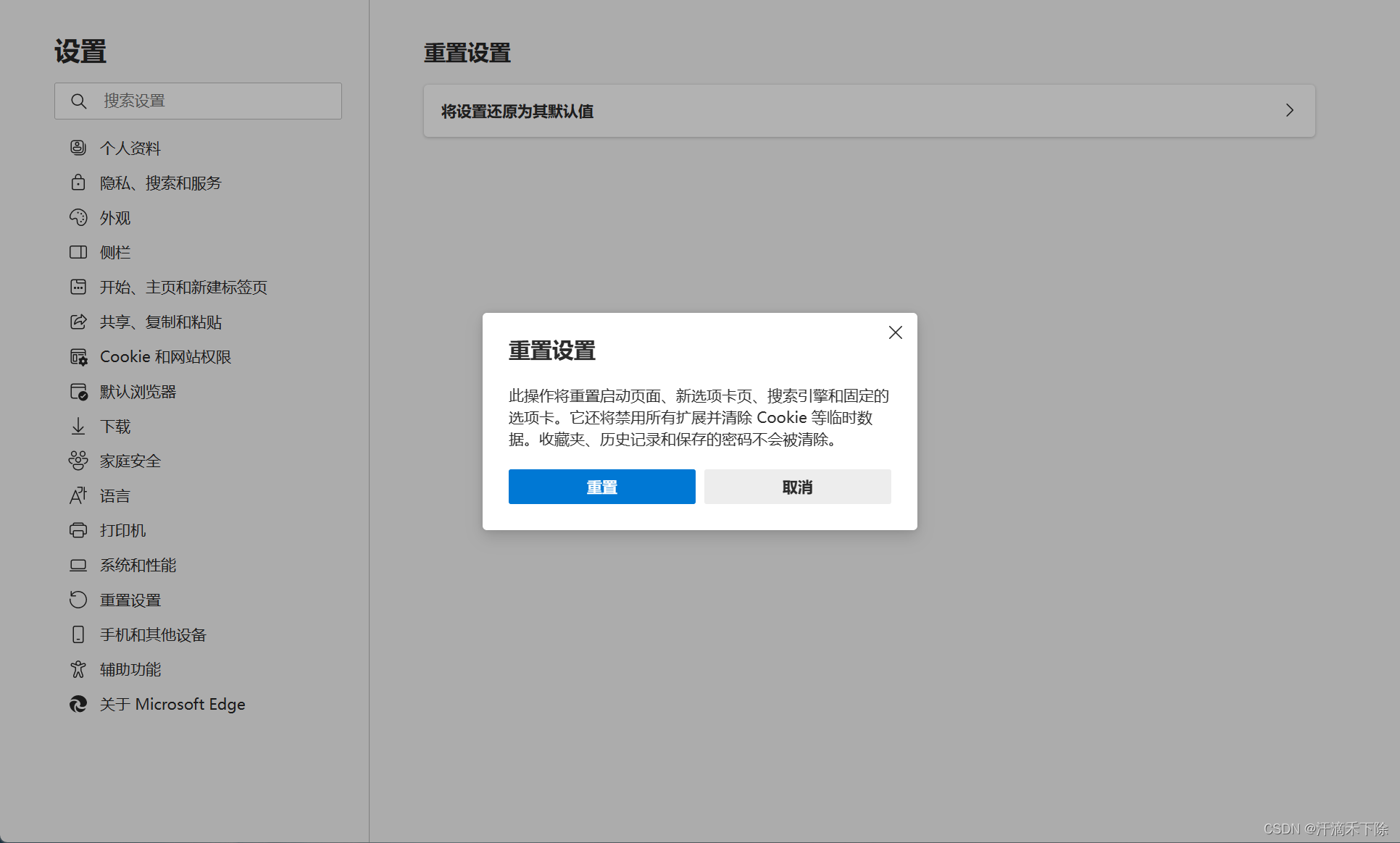Click the family safety (家庭安全) icon
The height and width of the screenshot is (843, 1400).
tap(78, 461)
